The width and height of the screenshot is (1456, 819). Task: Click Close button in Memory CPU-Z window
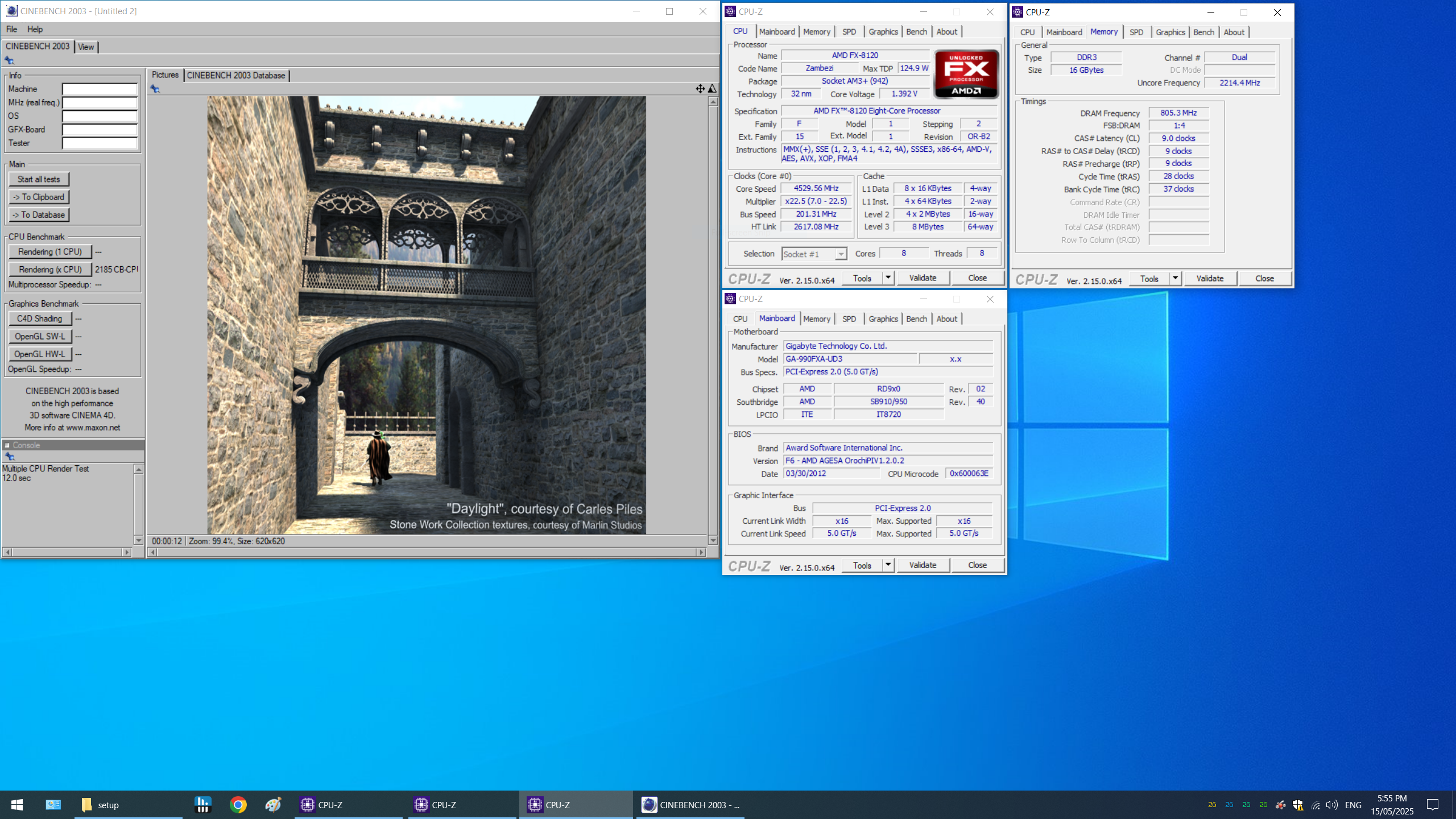pyautogui.click(x=1265, y=278)
